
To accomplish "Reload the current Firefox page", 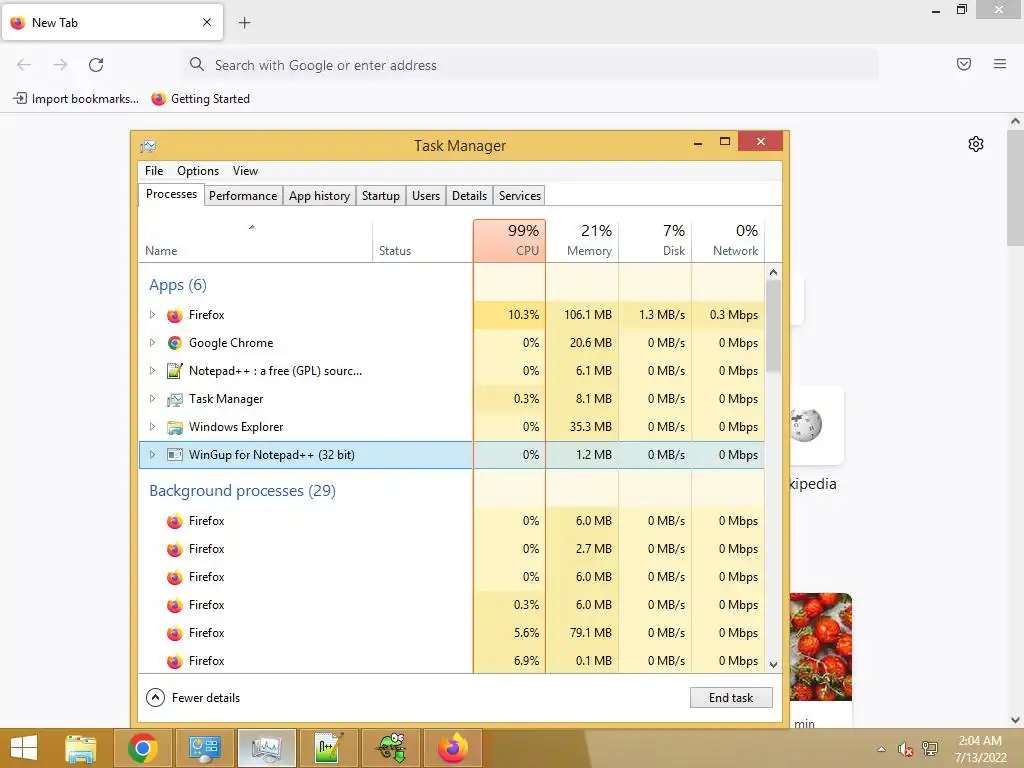I will point(96,65).
